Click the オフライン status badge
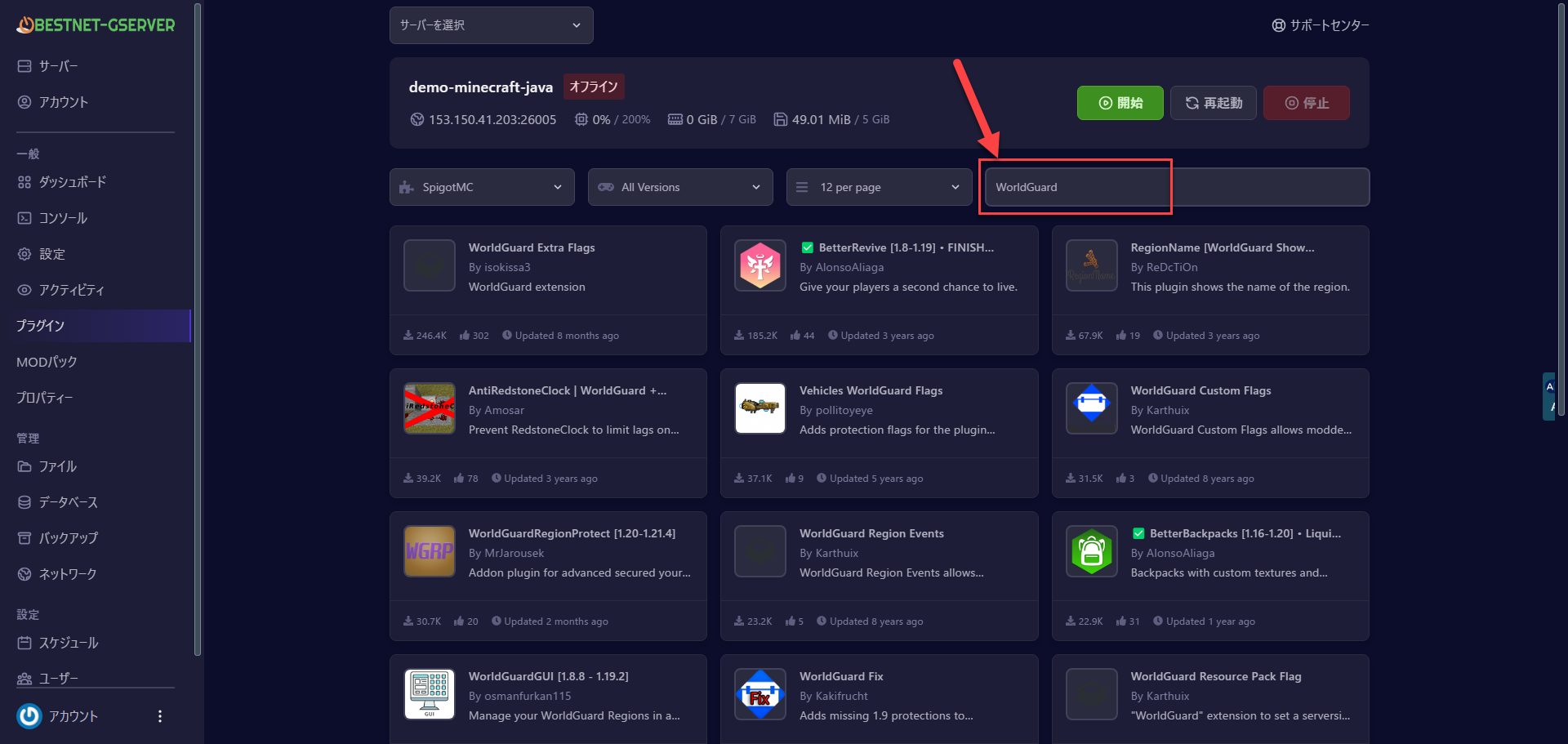The image size is (1568, 744). coord(594,87)
